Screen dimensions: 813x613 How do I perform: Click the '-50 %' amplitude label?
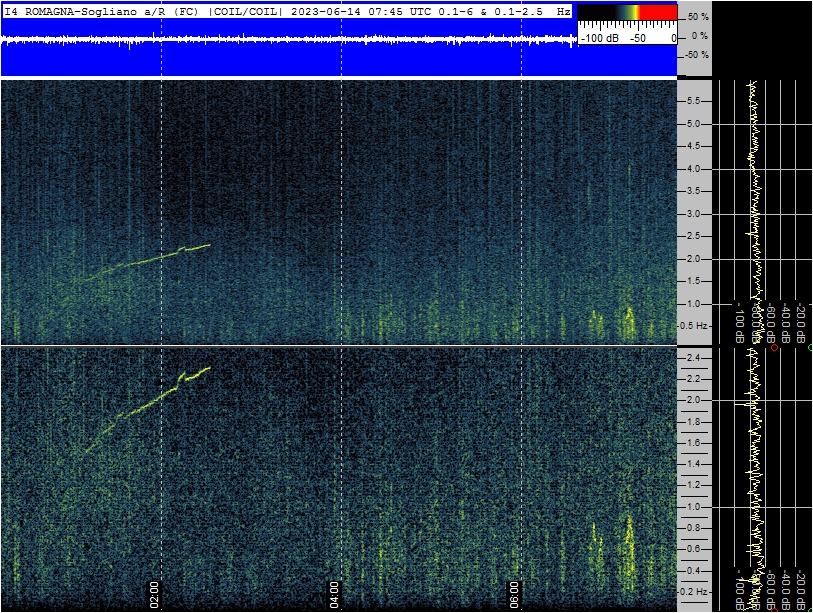click(x=697, y=54)
